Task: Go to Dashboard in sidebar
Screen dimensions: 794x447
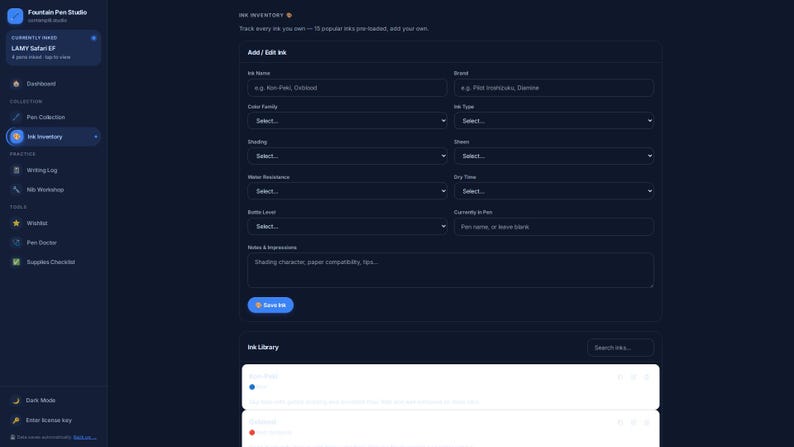Action: point(54,84)
